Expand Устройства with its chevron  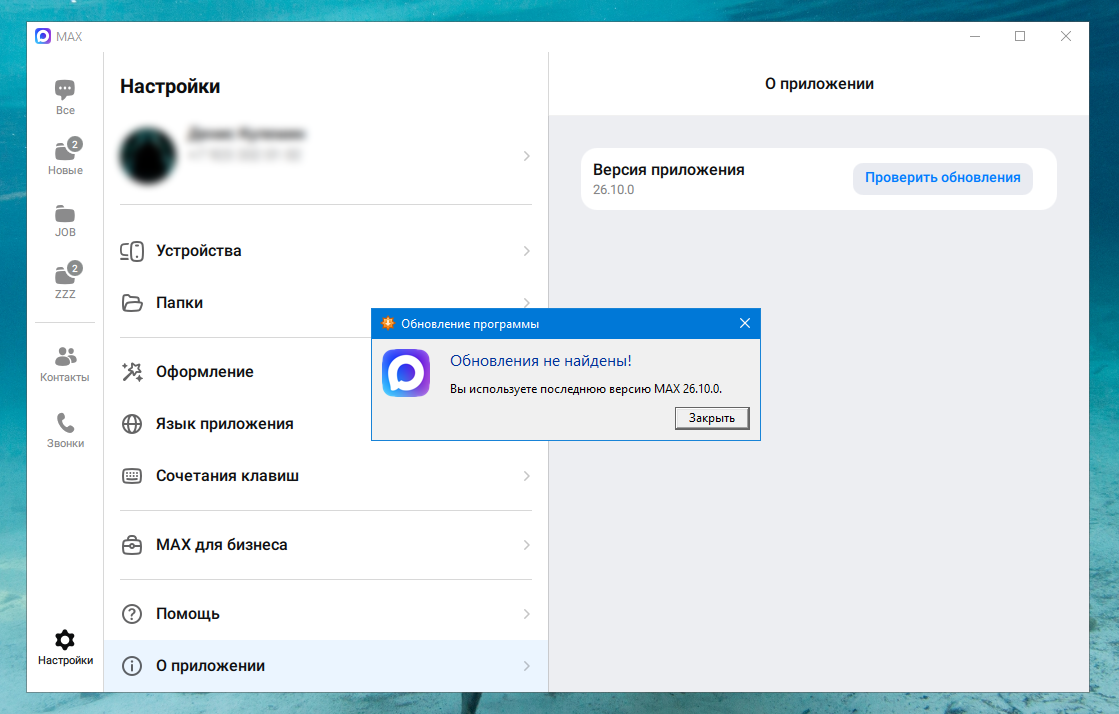coord(526,251)
